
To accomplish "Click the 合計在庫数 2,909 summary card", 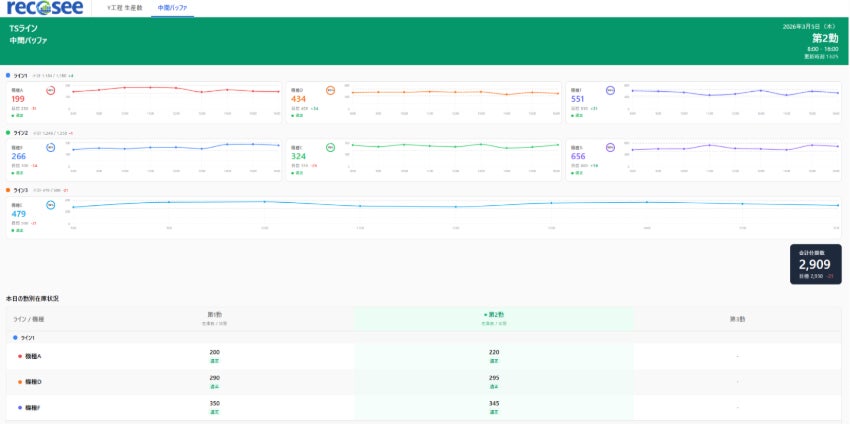I will 815,264.
